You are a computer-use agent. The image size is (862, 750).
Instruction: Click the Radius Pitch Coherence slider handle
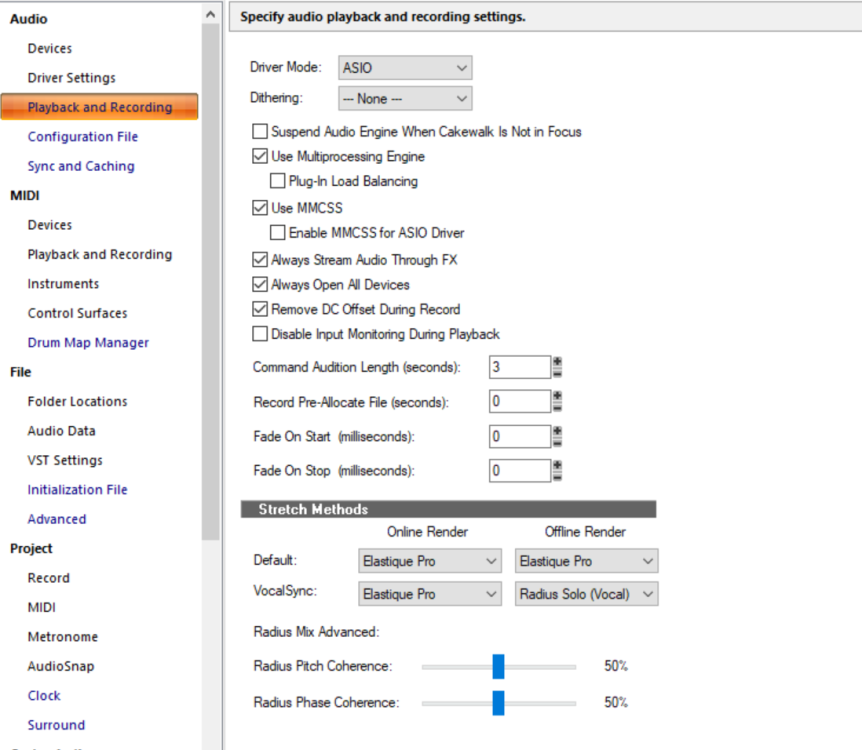point(498,667)
